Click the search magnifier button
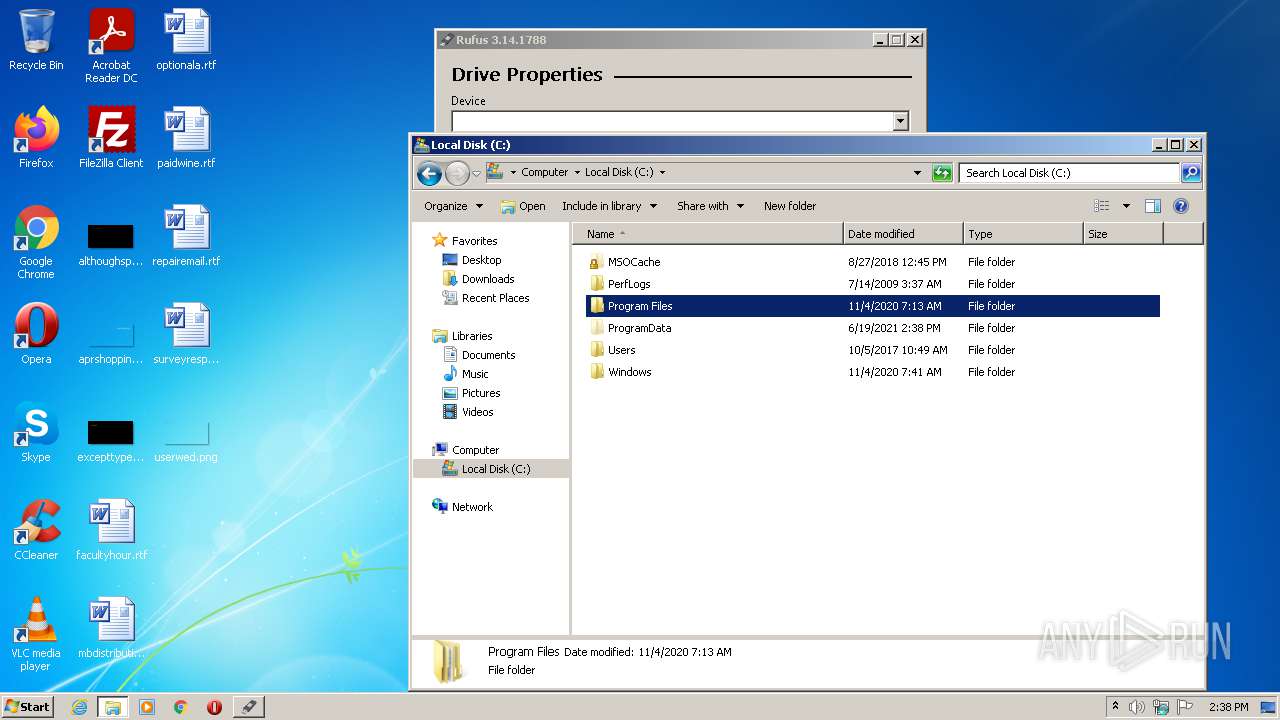This screenshot has height=720, width=1280. coord(1191,173)
